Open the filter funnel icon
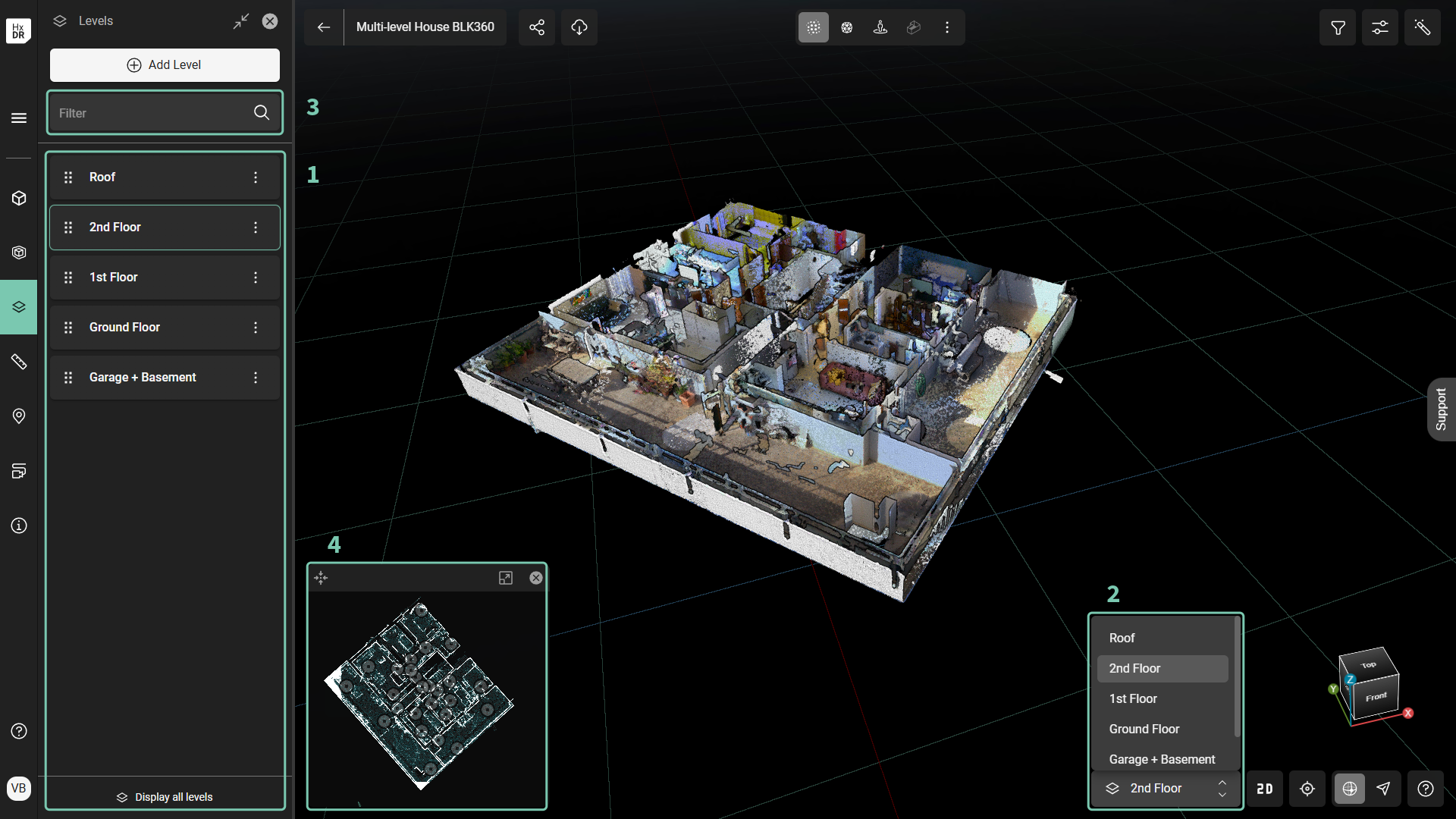Screen dimensions: 1456x819 pos(1338,27)
